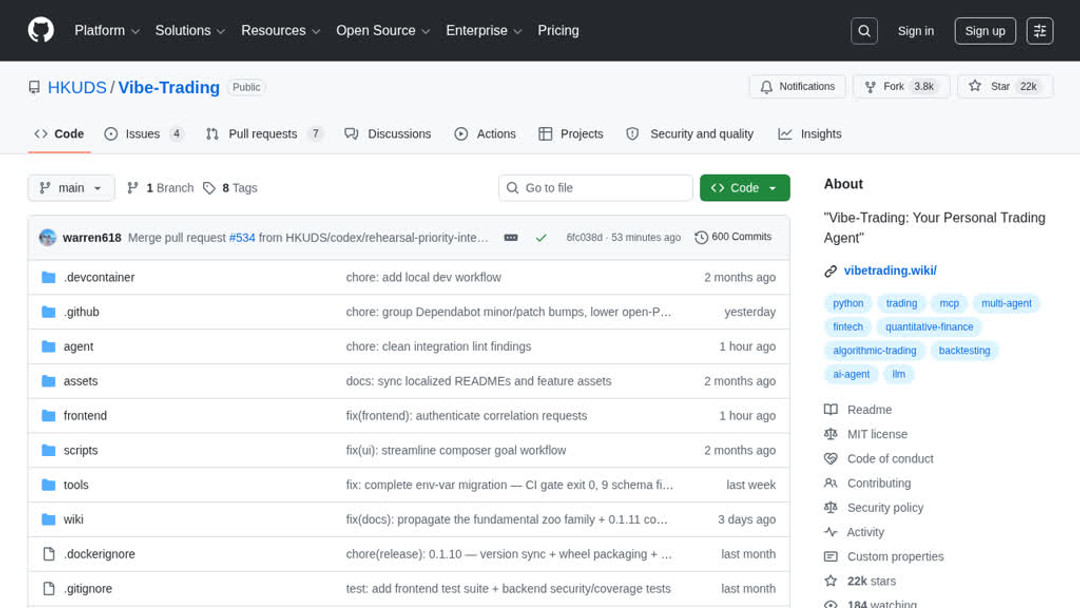Click the .dockerignore file icon
The height and width of the screenshot is (608, 1080).
48,554
